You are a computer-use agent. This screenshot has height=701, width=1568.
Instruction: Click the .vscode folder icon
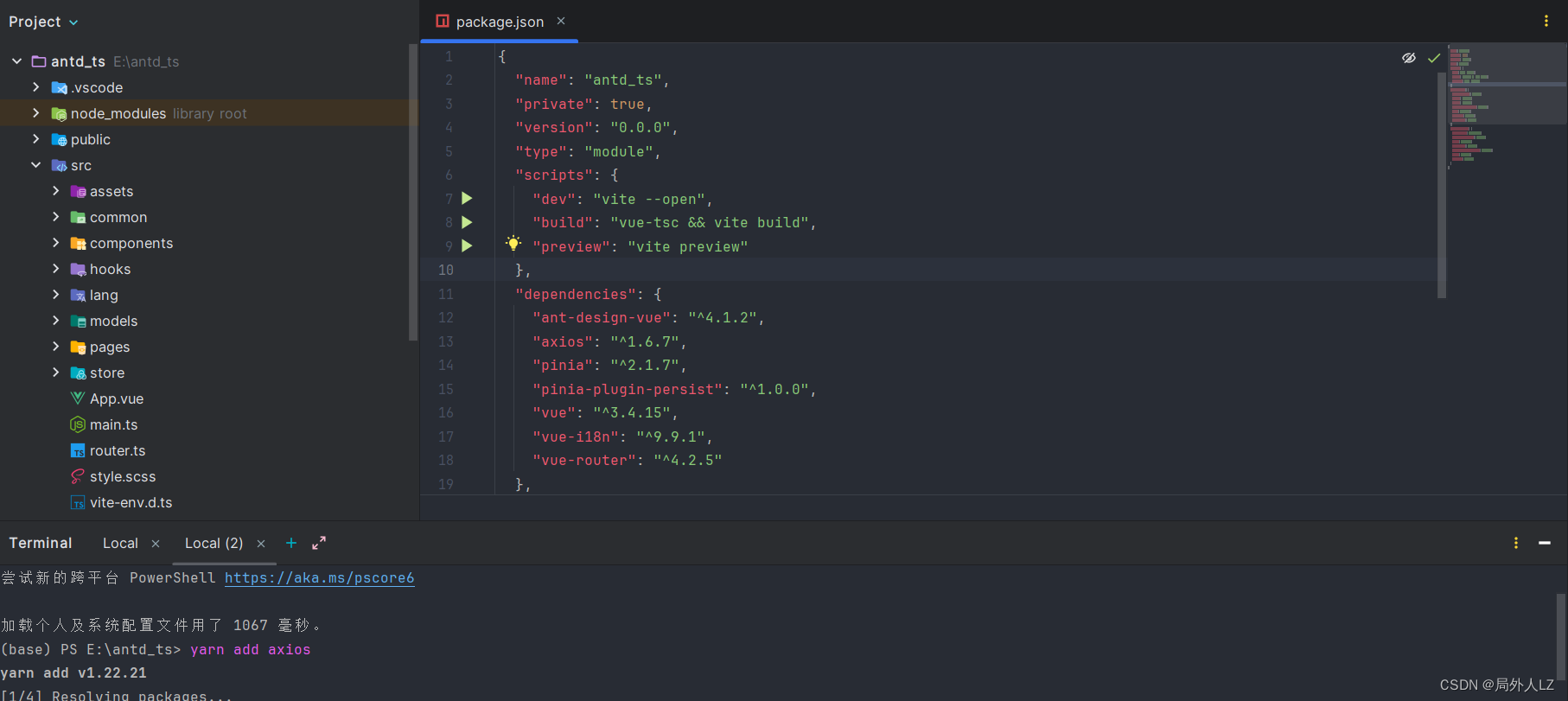[x=59, y=87]
